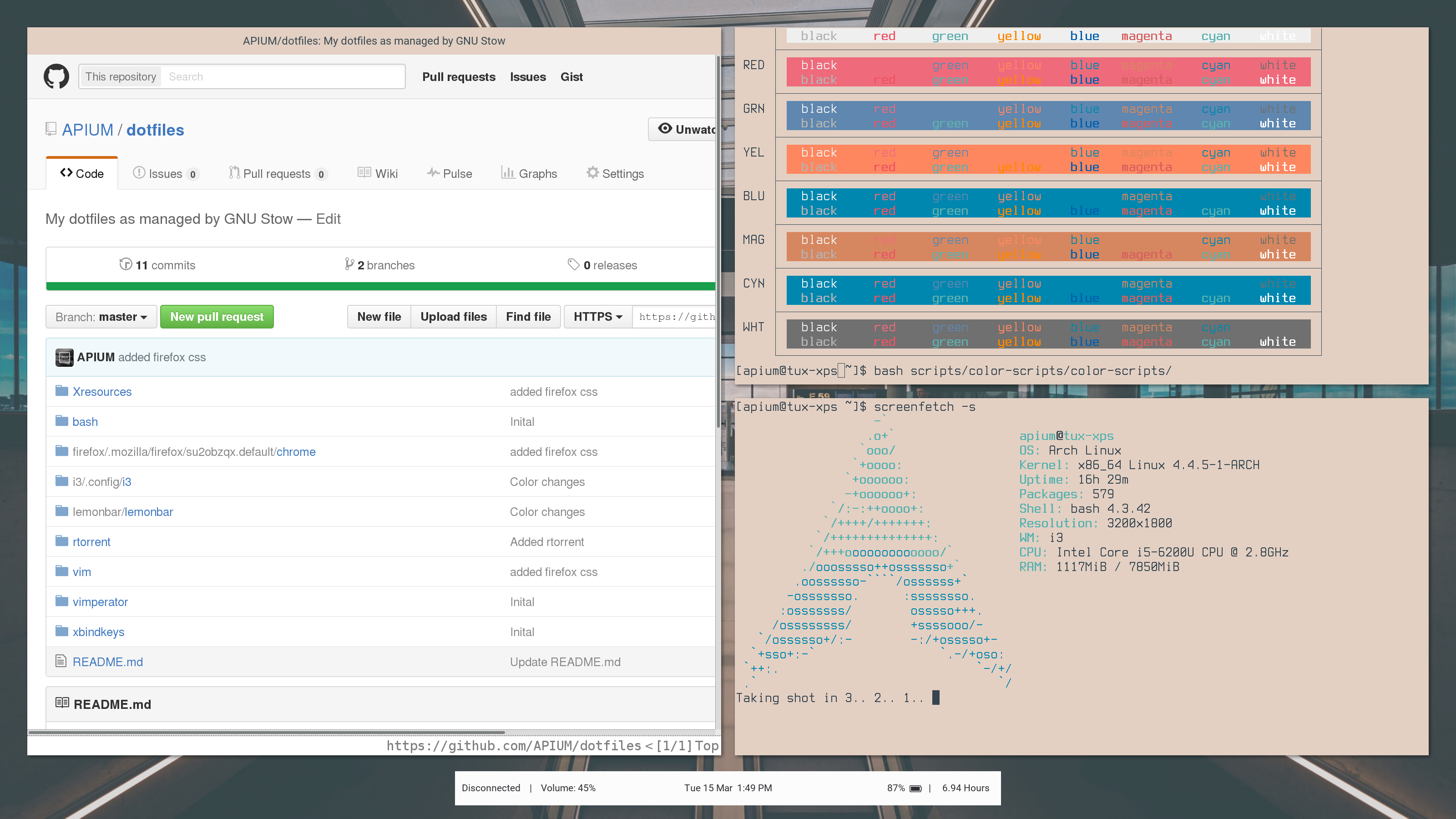Click the GitHub octocat logo
Image resolution: width=1456 pixels, height=819 pixels.
click(56, 76)
